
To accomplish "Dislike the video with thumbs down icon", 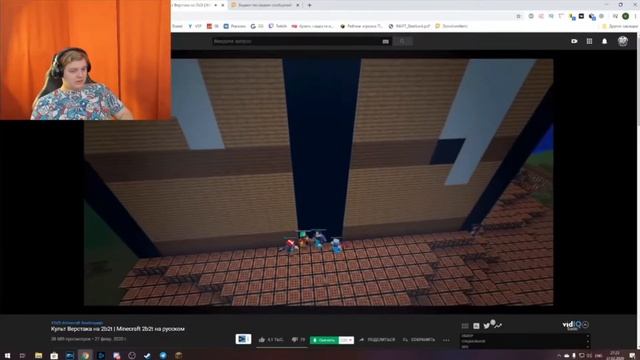I will coord(294,340).
